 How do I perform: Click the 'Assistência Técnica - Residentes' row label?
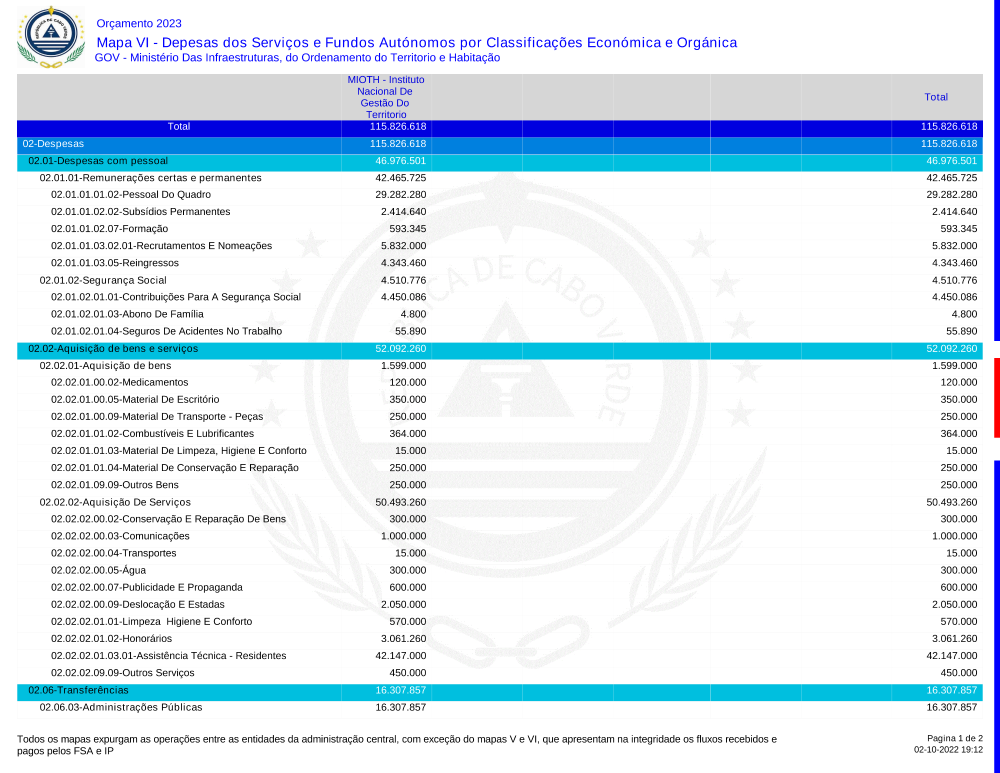(168, 656)
